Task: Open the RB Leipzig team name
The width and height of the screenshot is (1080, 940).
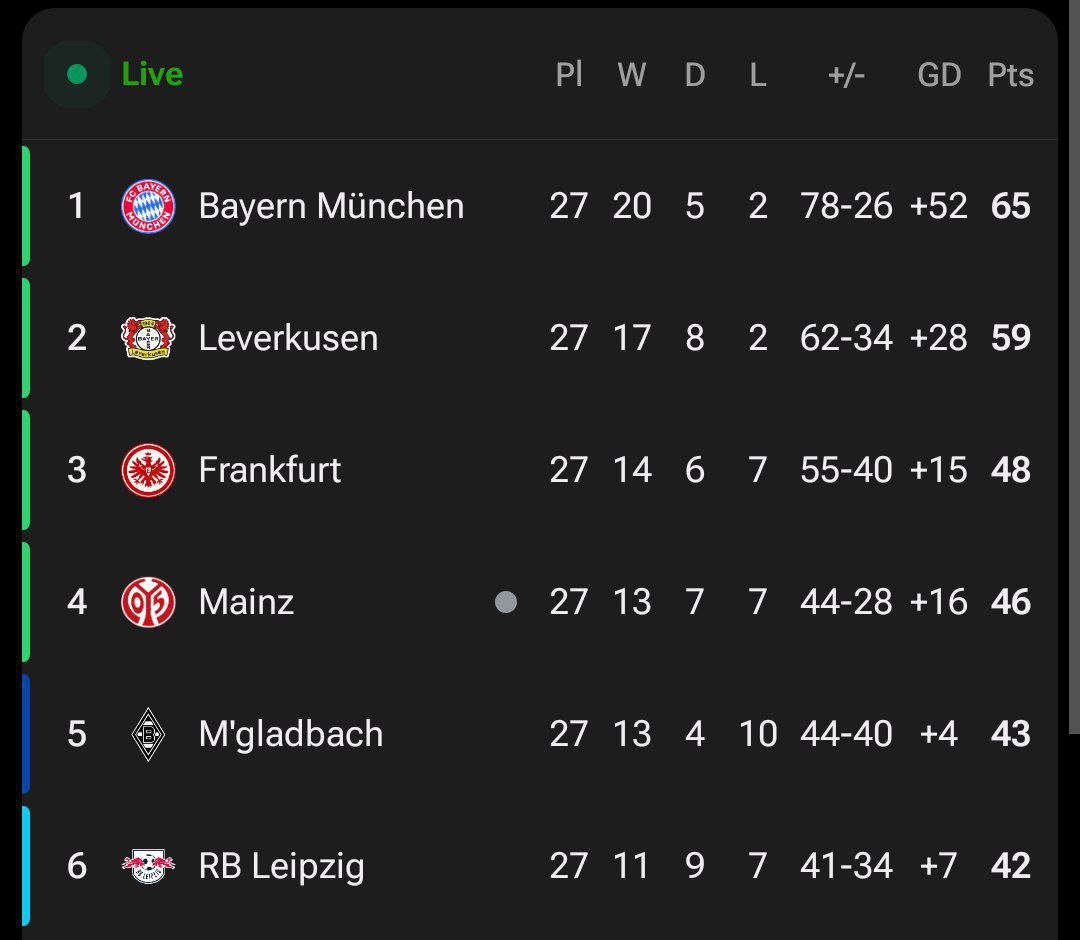Action: tap(281, 866)
